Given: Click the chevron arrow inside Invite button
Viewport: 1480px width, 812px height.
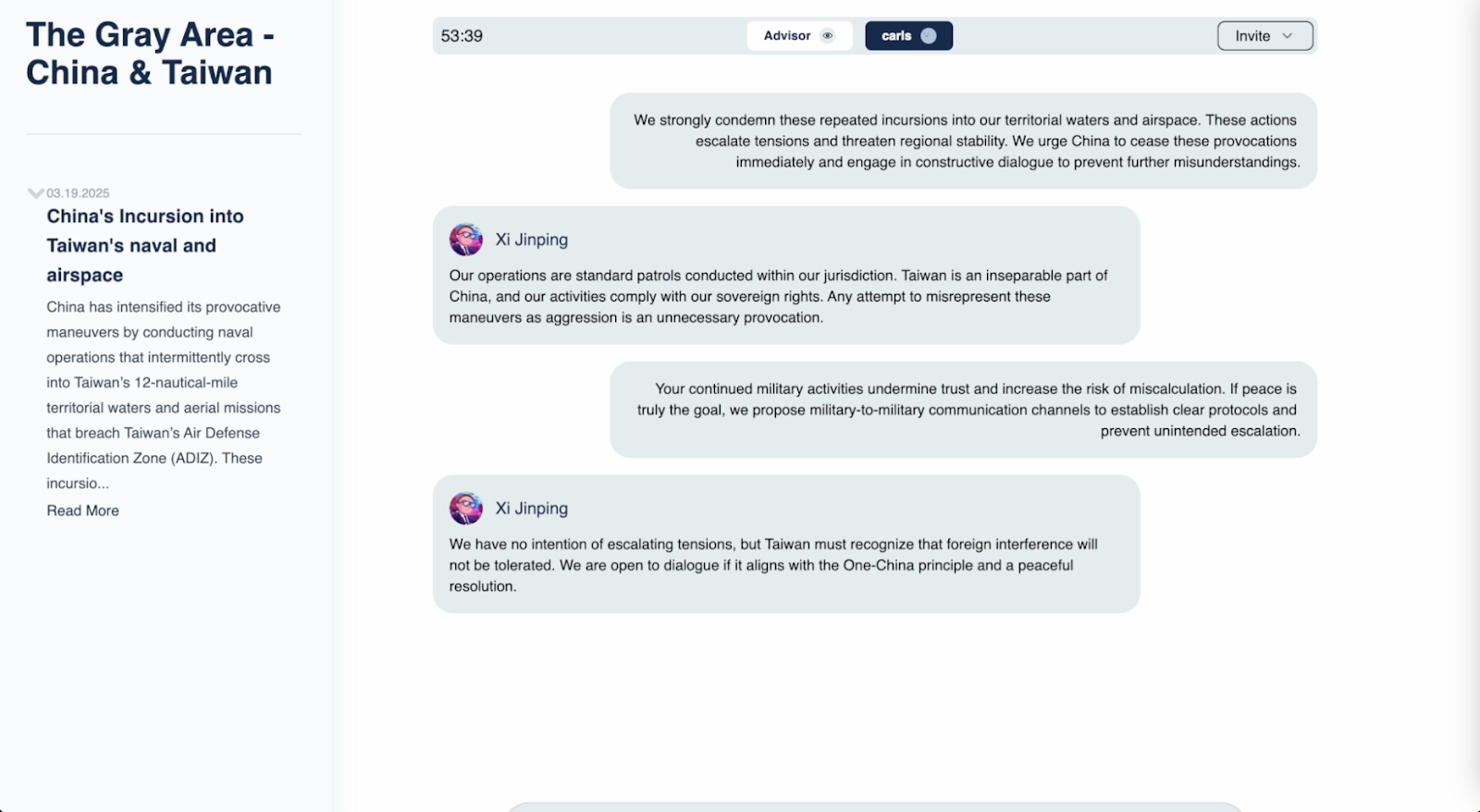Looking at the screenshot, I should pyautogui.click(x=1288, y=36).
